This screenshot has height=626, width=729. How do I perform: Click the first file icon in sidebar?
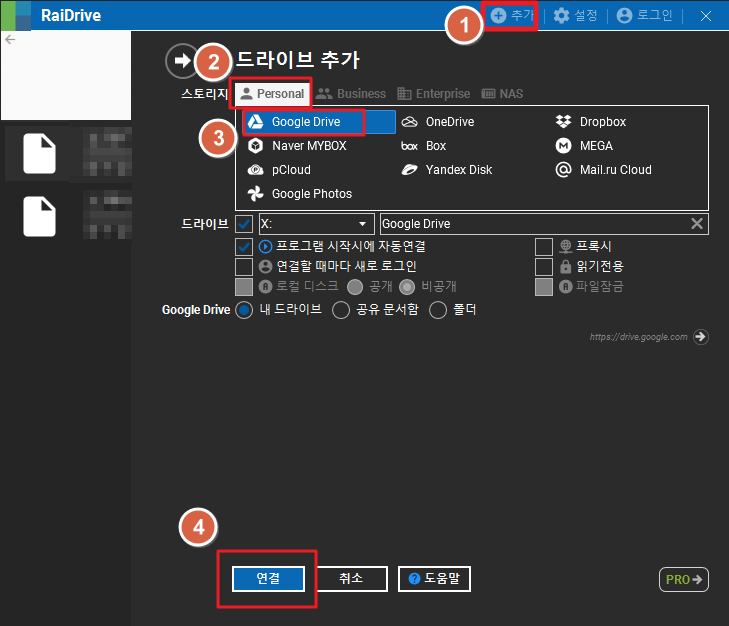click(40, 153)
